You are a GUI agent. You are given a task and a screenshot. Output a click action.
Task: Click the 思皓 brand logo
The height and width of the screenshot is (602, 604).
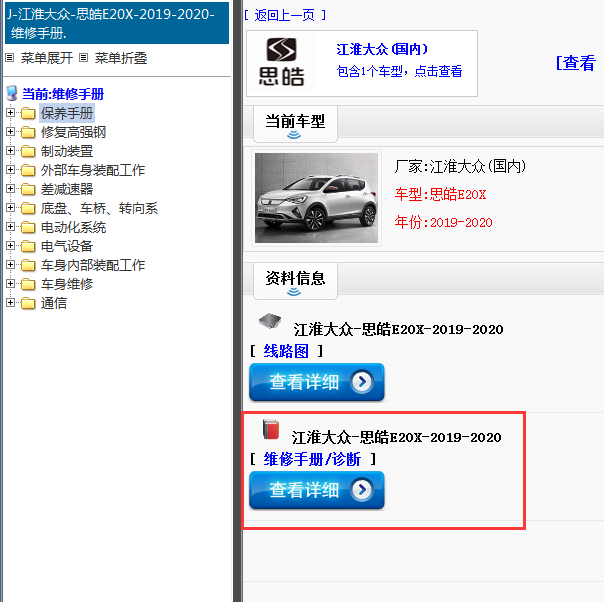coord(282,62)
